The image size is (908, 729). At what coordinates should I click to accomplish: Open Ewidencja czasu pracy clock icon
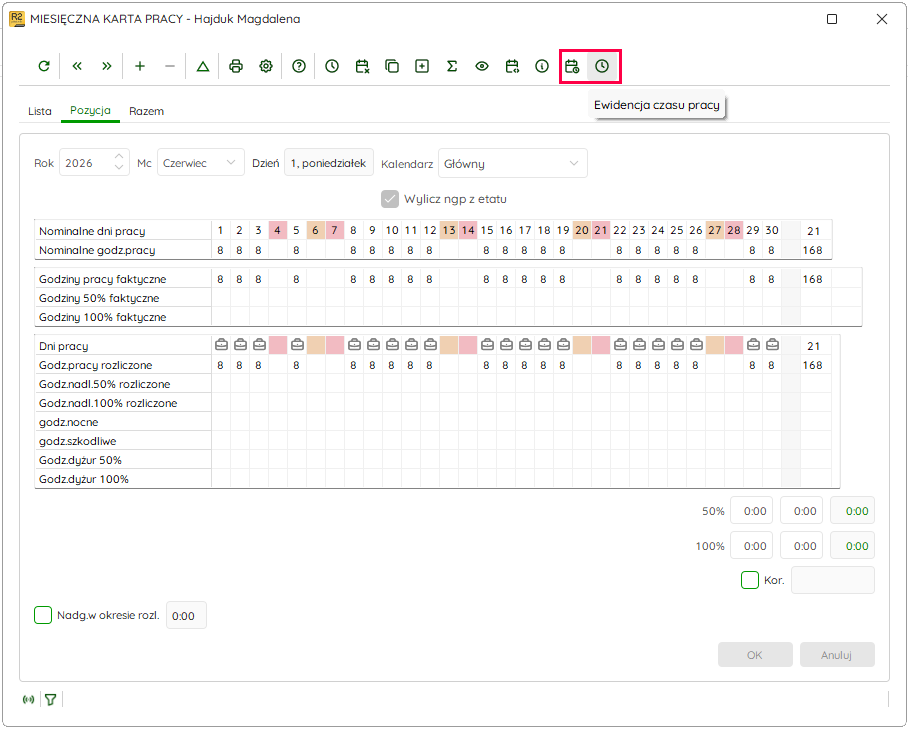[602, 66]
